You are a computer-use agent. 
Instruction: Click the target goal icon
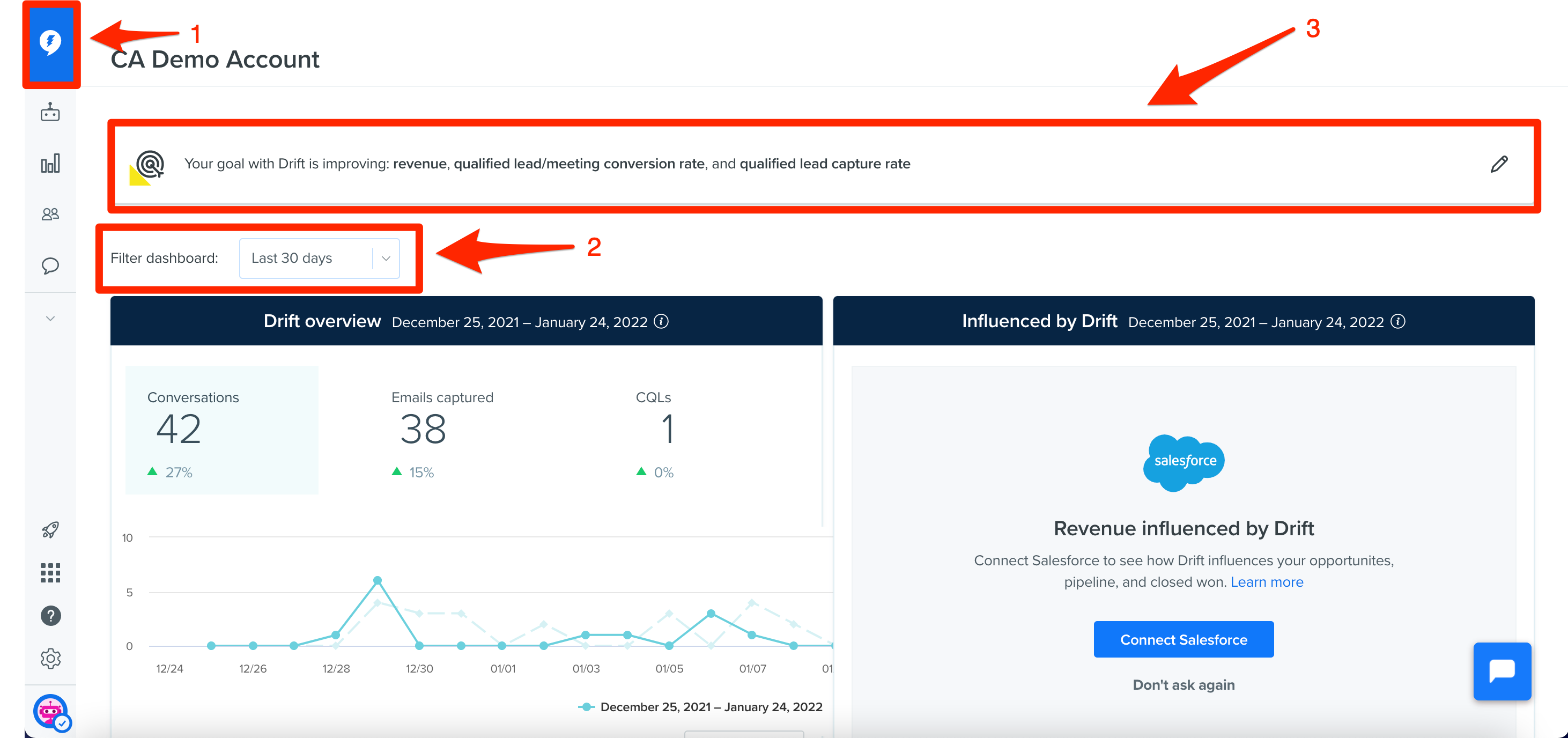click(148, 166)
